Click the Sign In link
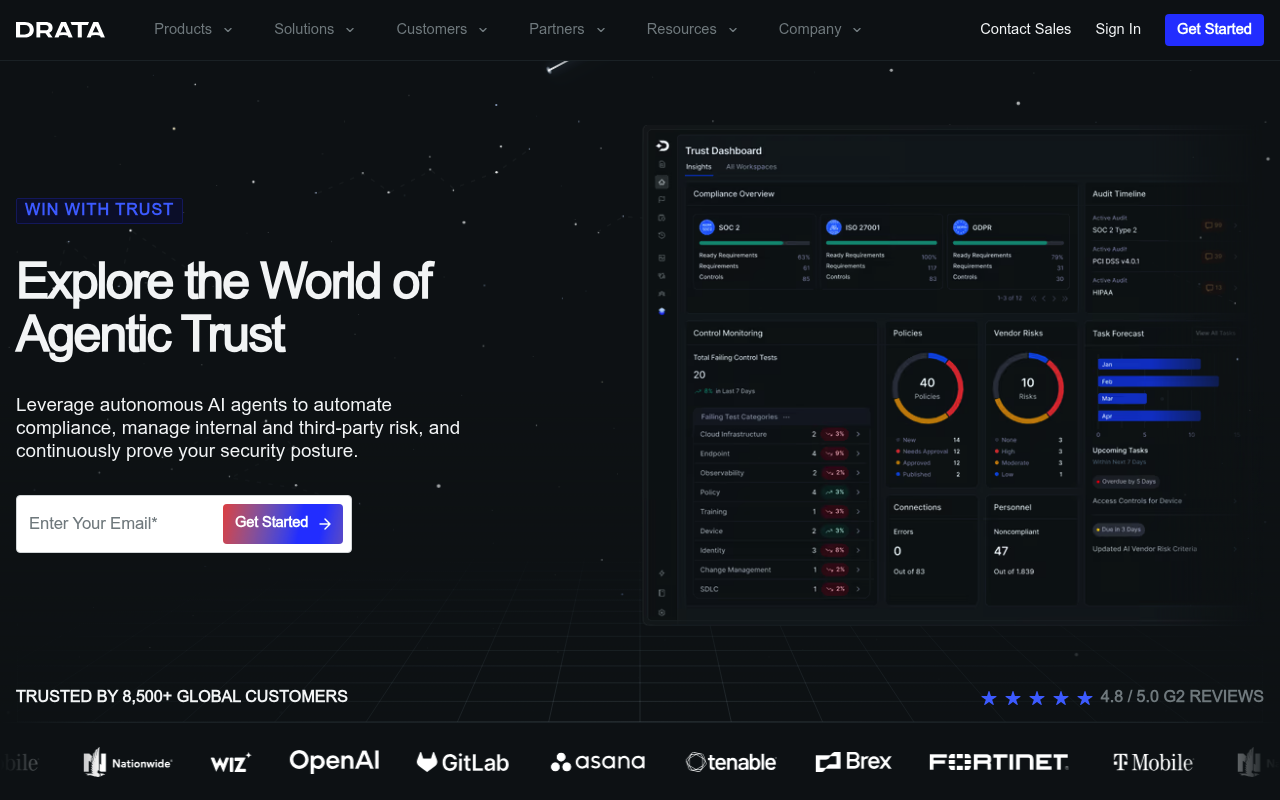This screenshot has height=800, width=1280. click(1118, 29)
